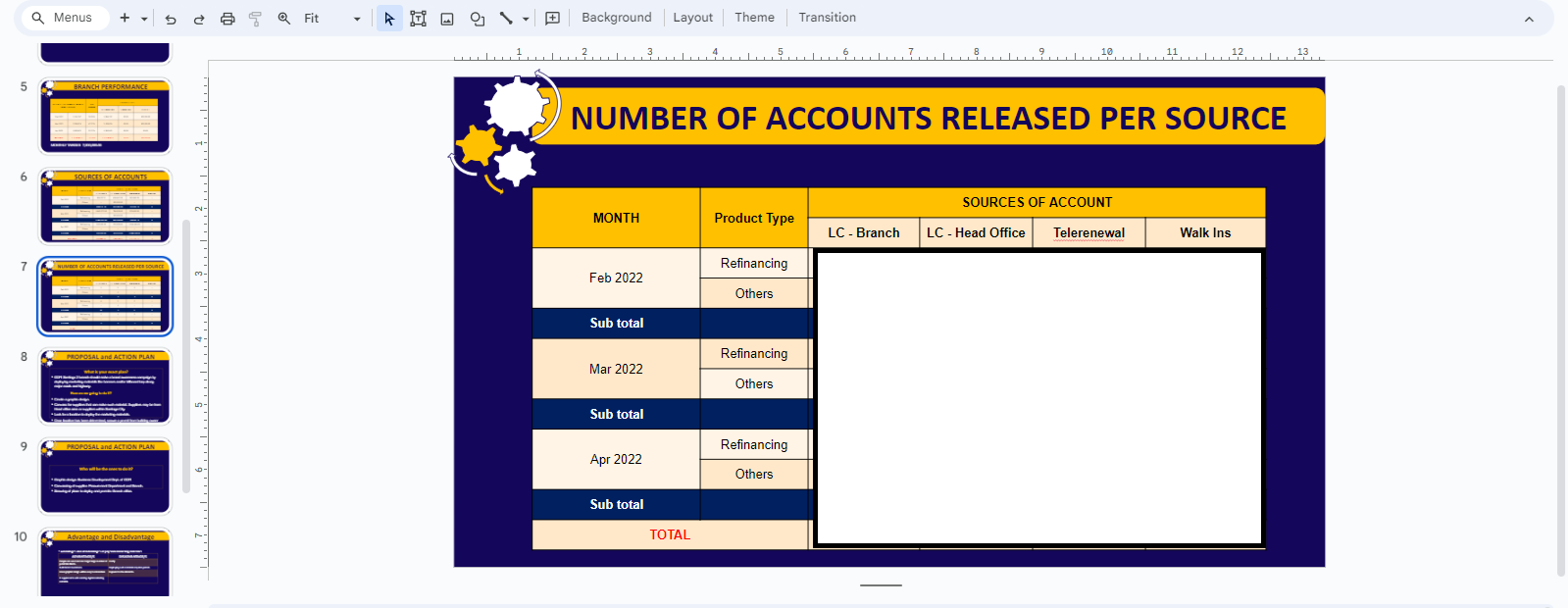1568x608 pixels.
Task: Click the 'LC - Head Office' column header
Action: point(976,232)
